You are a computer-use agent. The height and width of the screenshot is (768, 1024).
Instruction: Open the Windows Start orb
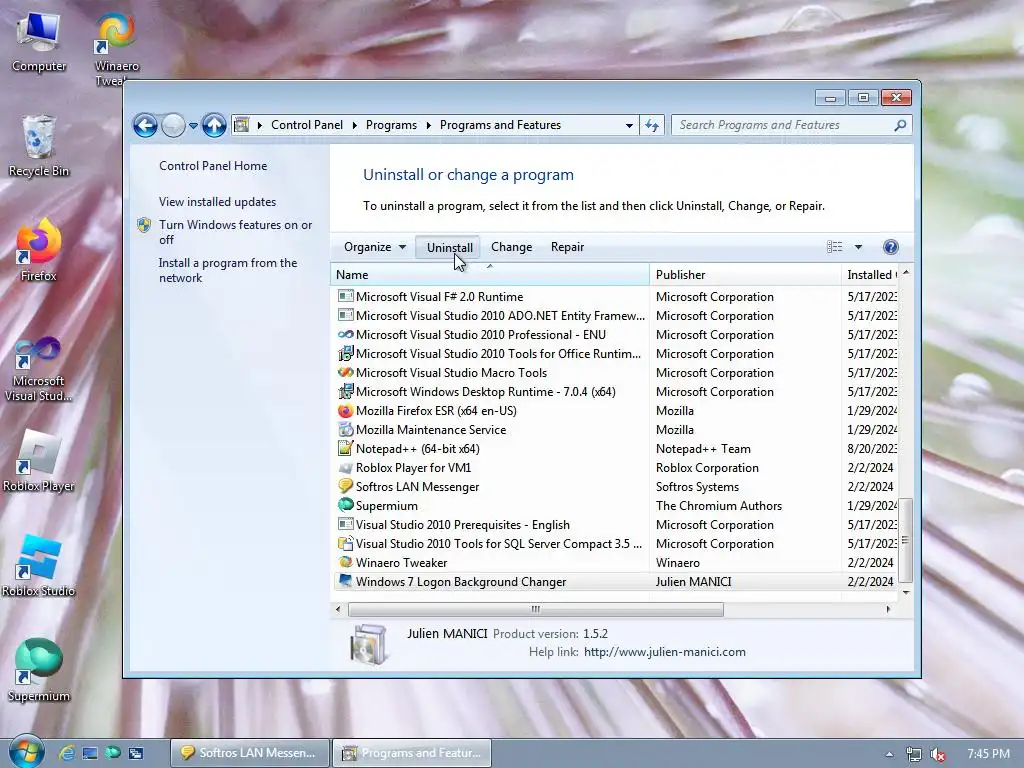pos(27,752)
